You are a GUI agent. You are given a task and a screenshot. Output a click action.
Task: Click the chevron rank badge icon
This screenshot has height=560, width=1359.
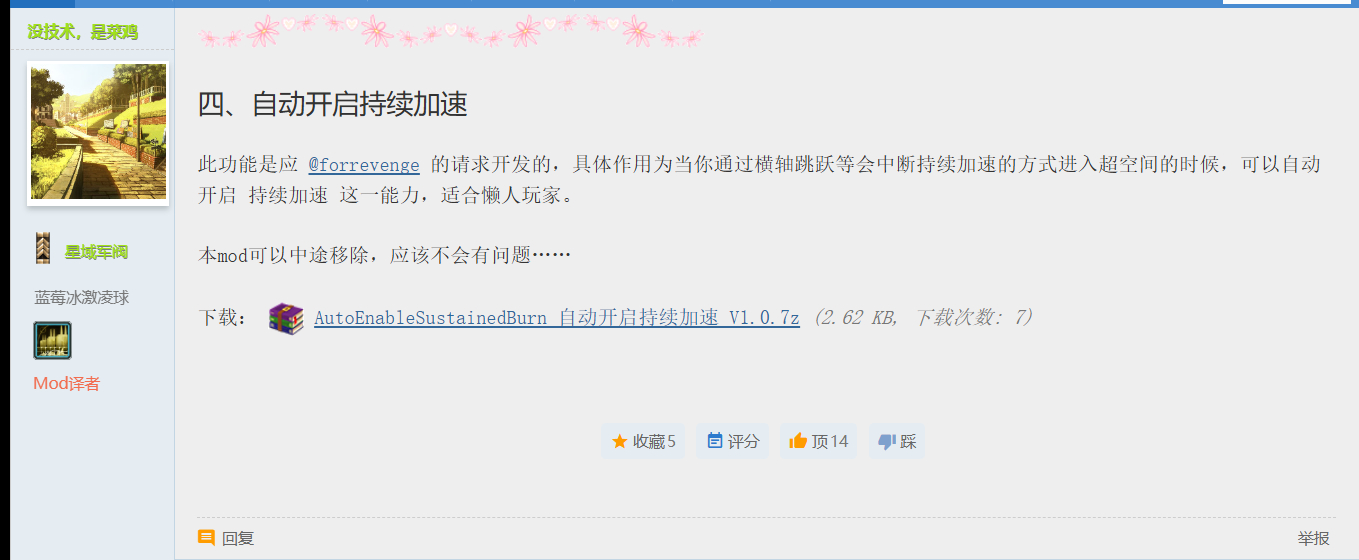(x=43, y=249)
